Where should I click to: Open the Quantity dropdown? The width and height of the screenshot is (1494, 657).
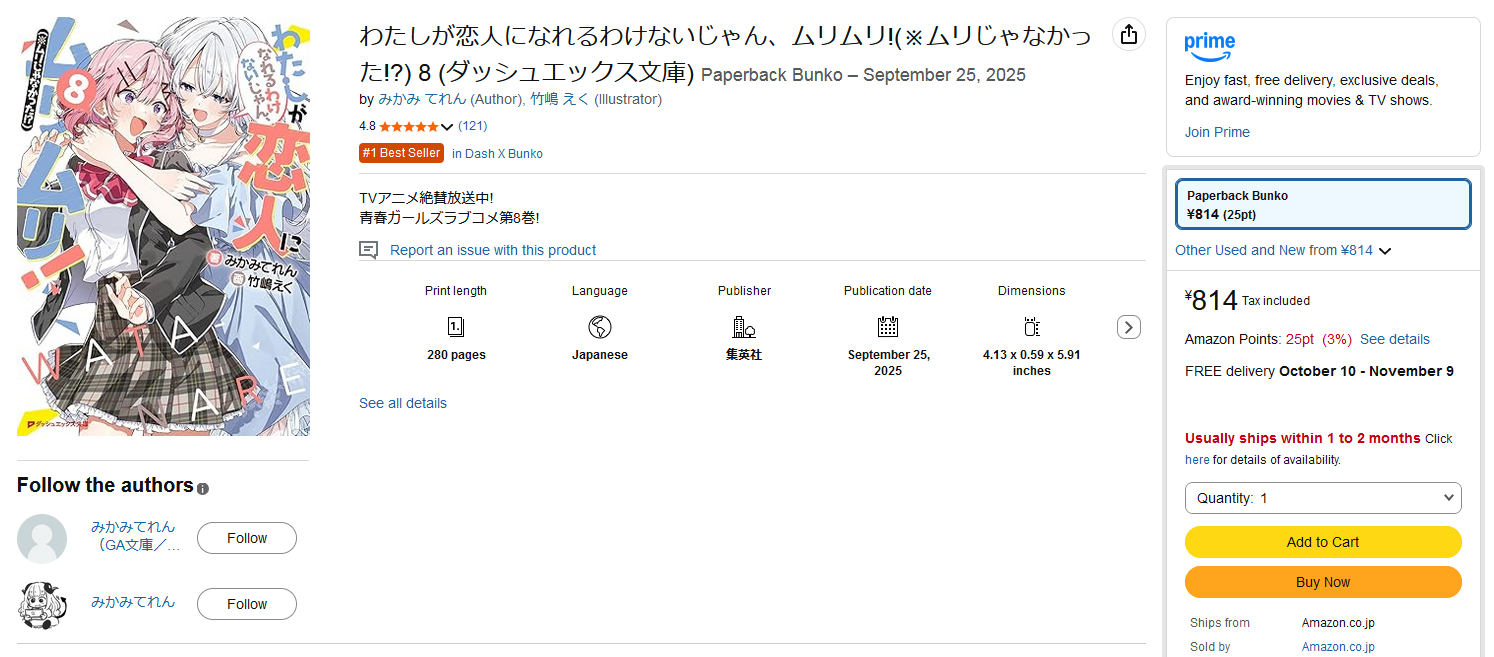pyautogui.click(x=1323, y=498)
